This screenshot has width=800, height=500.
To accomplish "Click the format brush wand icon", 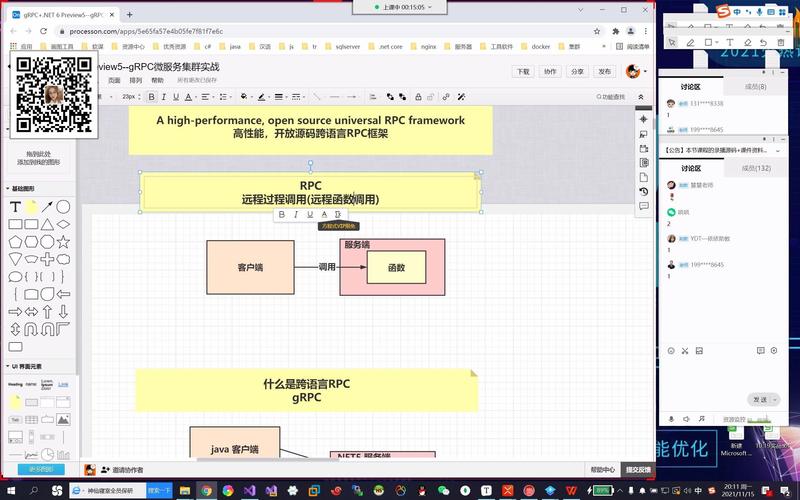I will (x=461, y=97).
